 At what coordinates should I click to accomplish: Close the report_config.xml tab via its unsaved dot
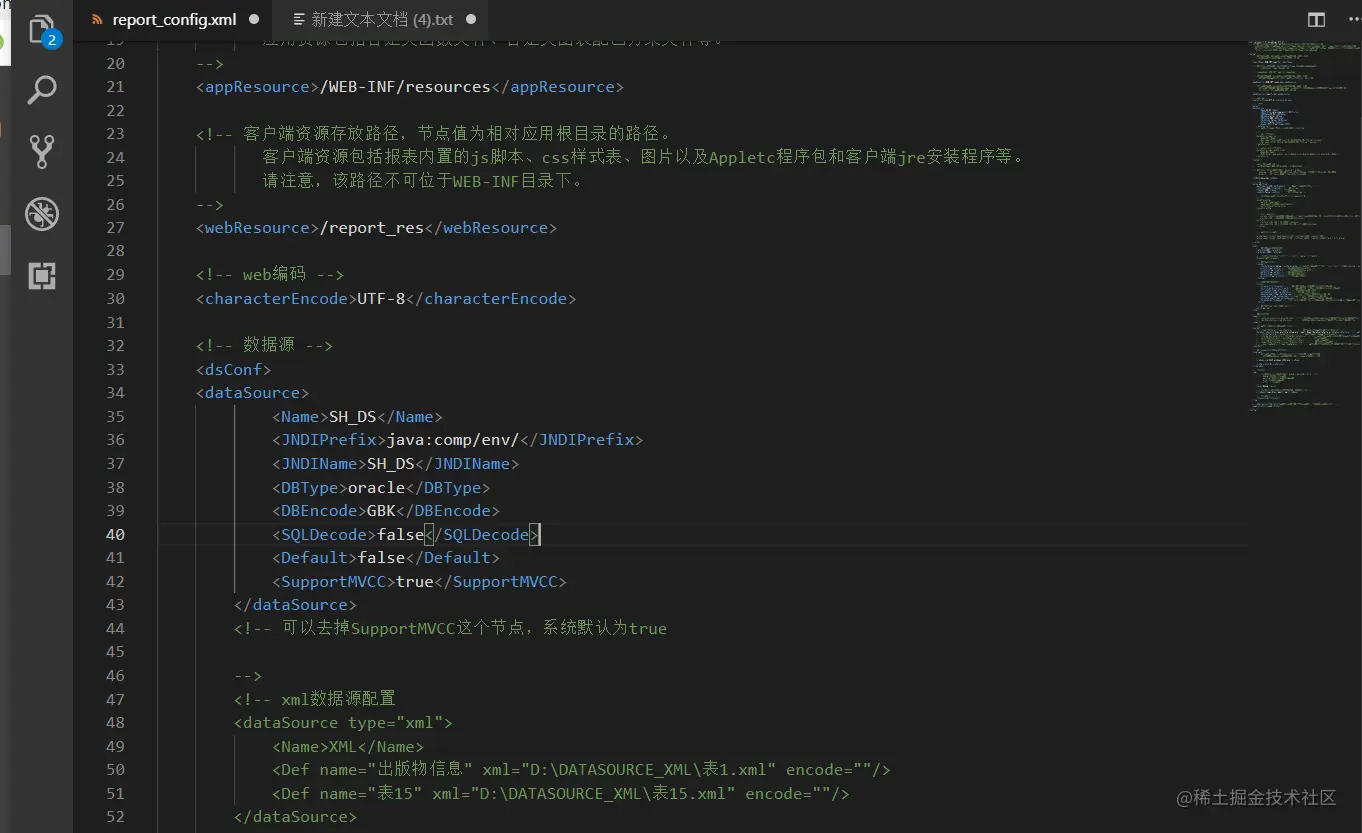point(253,19)
